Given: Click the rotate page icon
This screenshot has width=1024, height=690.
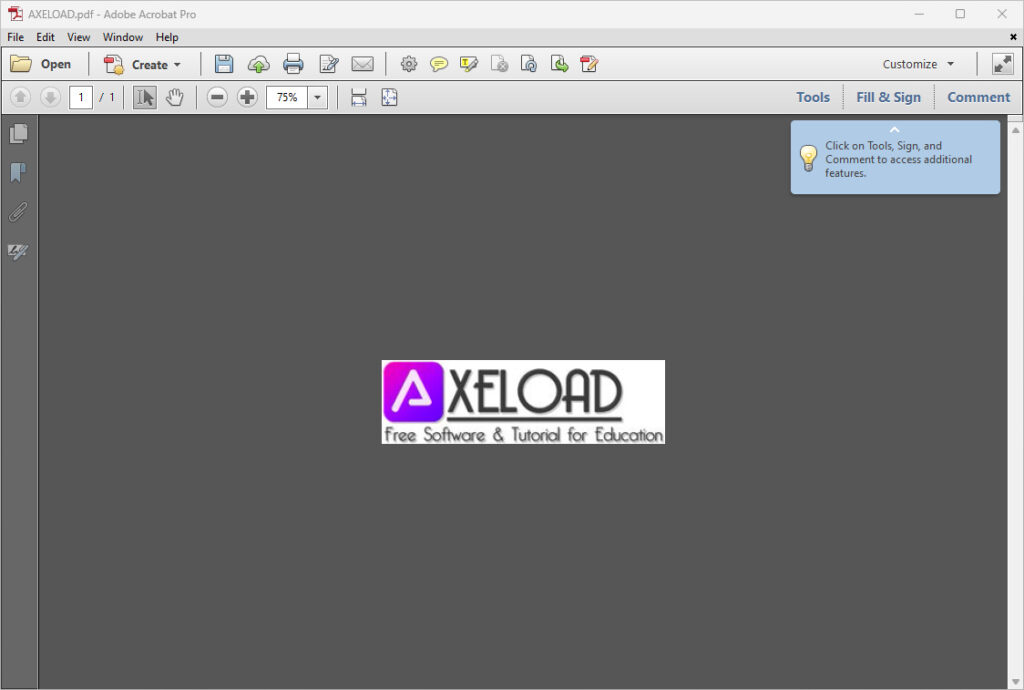Looking at the screenshot, I should pos(529,64).
